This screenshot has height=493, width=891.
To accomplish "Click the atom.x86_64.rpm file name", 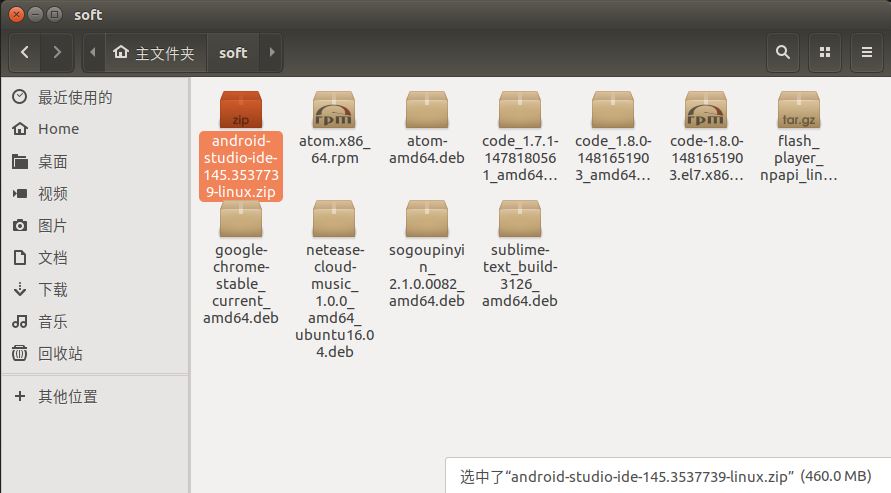I will [334, 149].
